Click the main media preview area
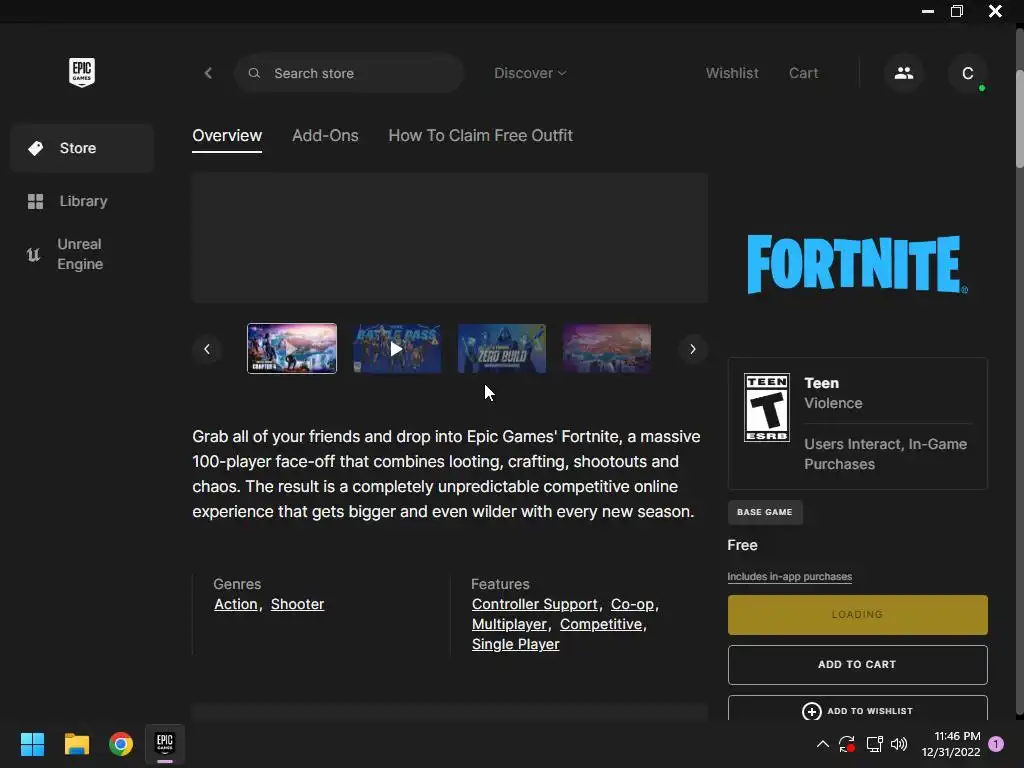Viewport: 1024px width, 768px height. [x=450, y=238]
